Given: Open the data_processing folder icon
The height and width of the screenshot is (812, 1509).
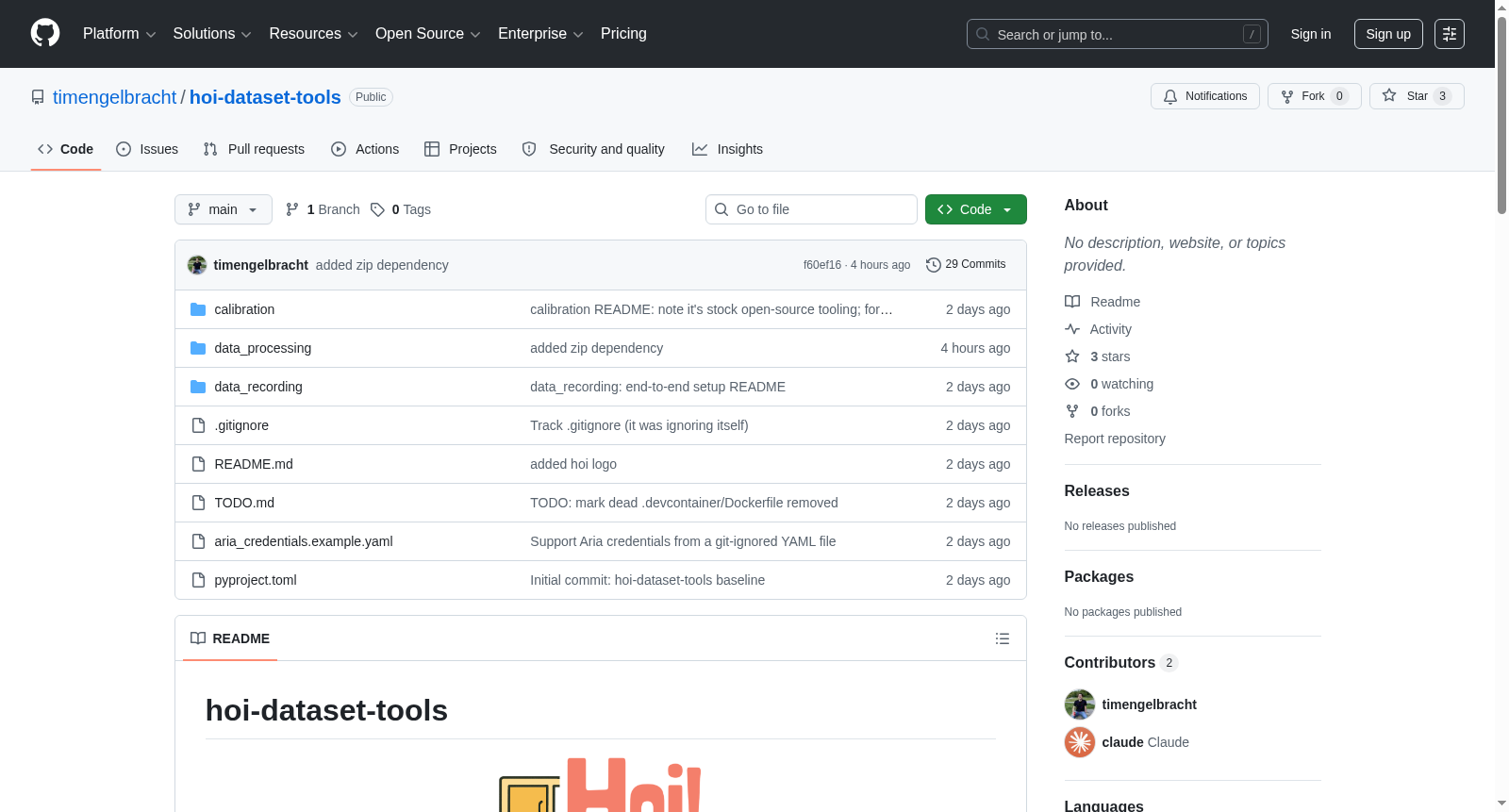Looking at the screenshot, I should pos(198,348).
